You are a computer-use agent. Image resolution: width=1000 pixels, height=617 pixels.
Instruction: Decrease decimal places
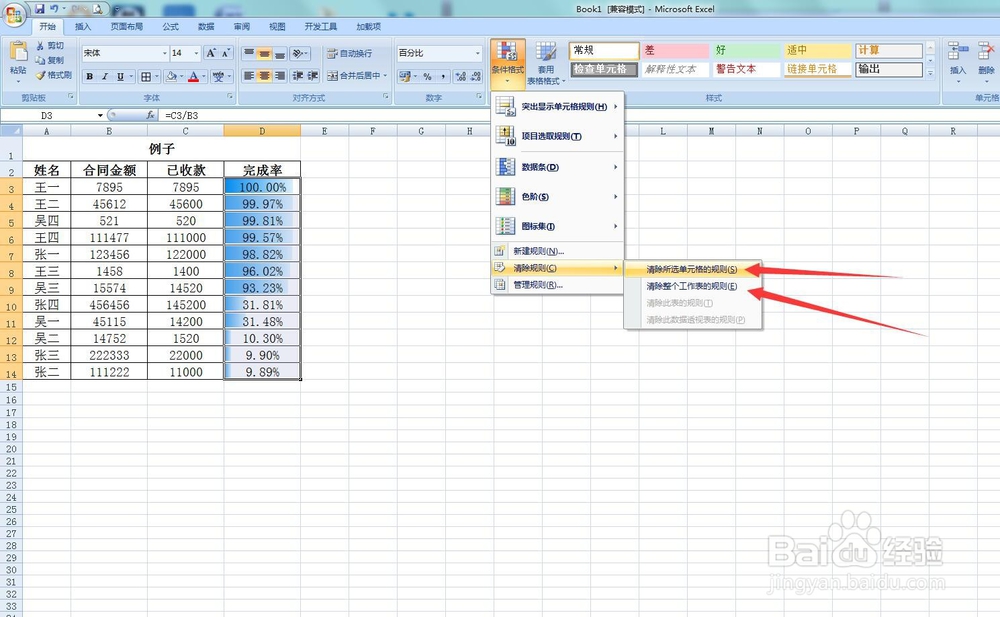(476, 77)
